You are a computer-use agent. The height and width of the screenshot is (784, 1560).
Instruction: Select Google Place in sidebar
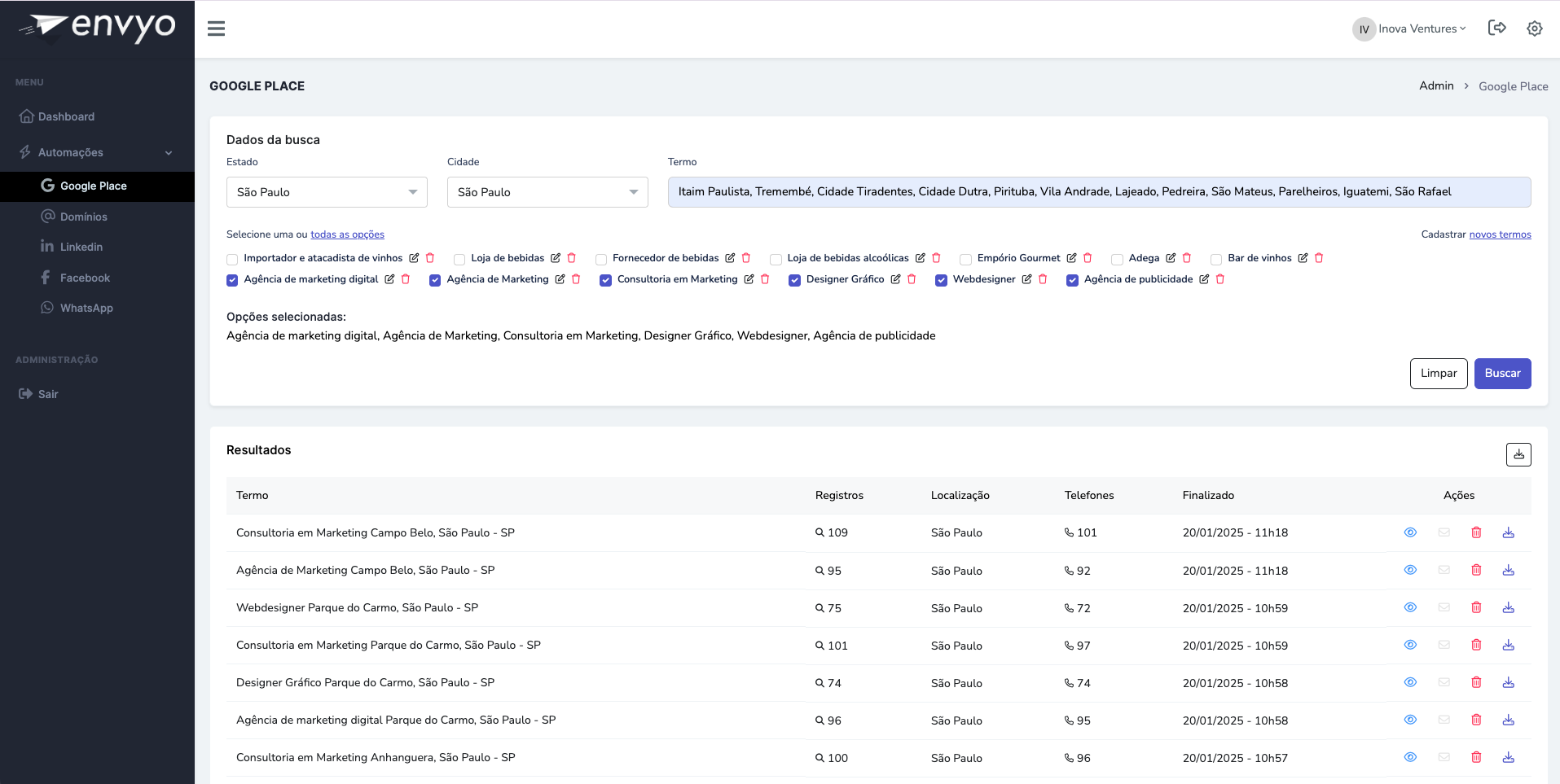pyautogui.click(x=97, y=186)
